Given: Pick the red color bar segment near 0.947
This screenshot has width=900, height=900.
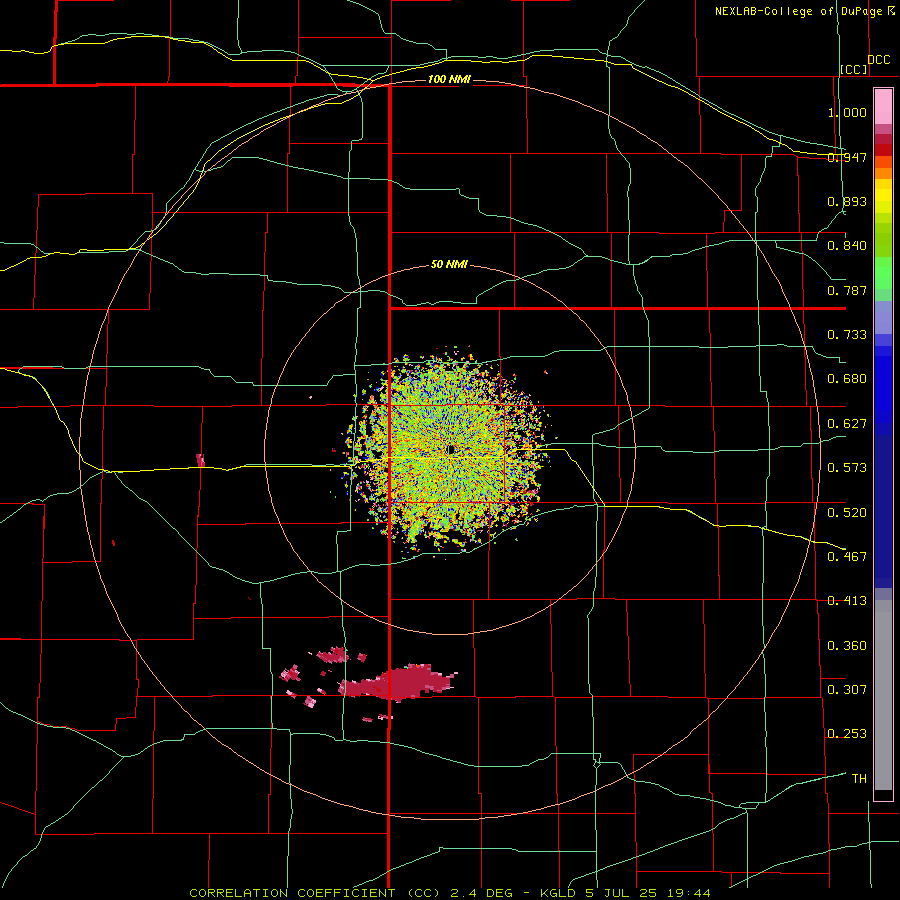Looking at the screenshot, I should pos(883,150).
